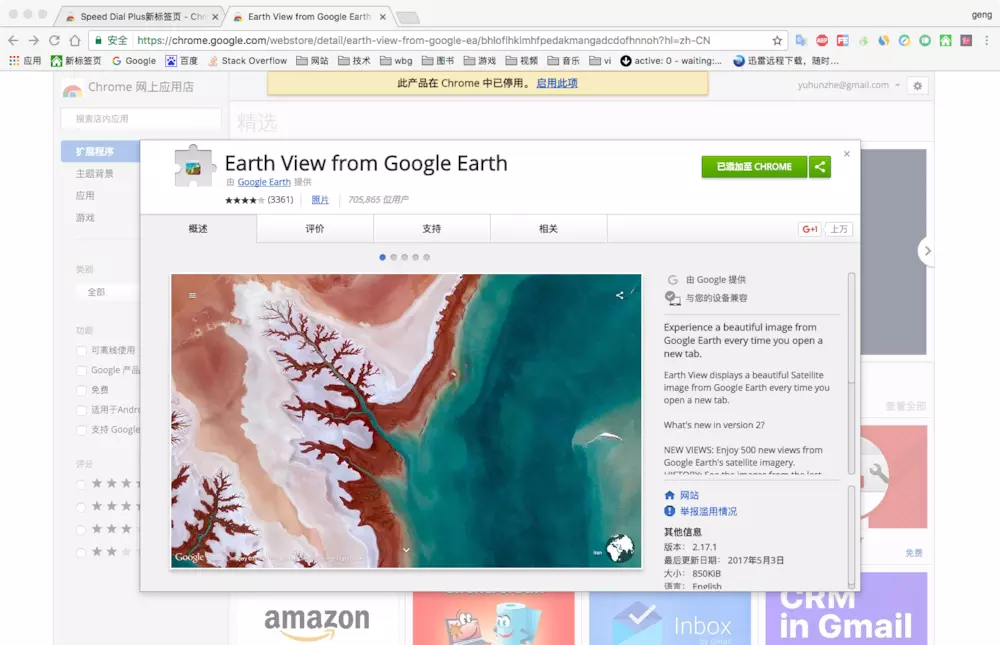The width and height of the screenshot is (1000, 645).
Task: Click the 搜索店内应用 search field
Action: [x=141, y=119]
